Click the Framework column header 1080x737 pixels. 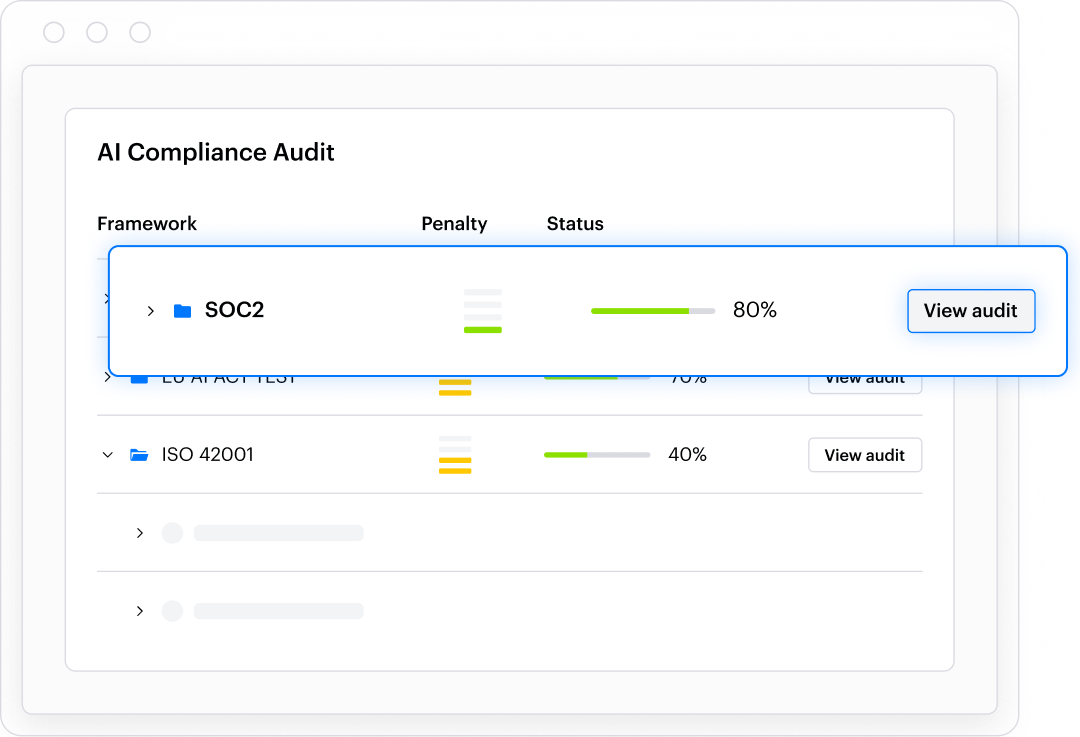click(x=147, y=223)
